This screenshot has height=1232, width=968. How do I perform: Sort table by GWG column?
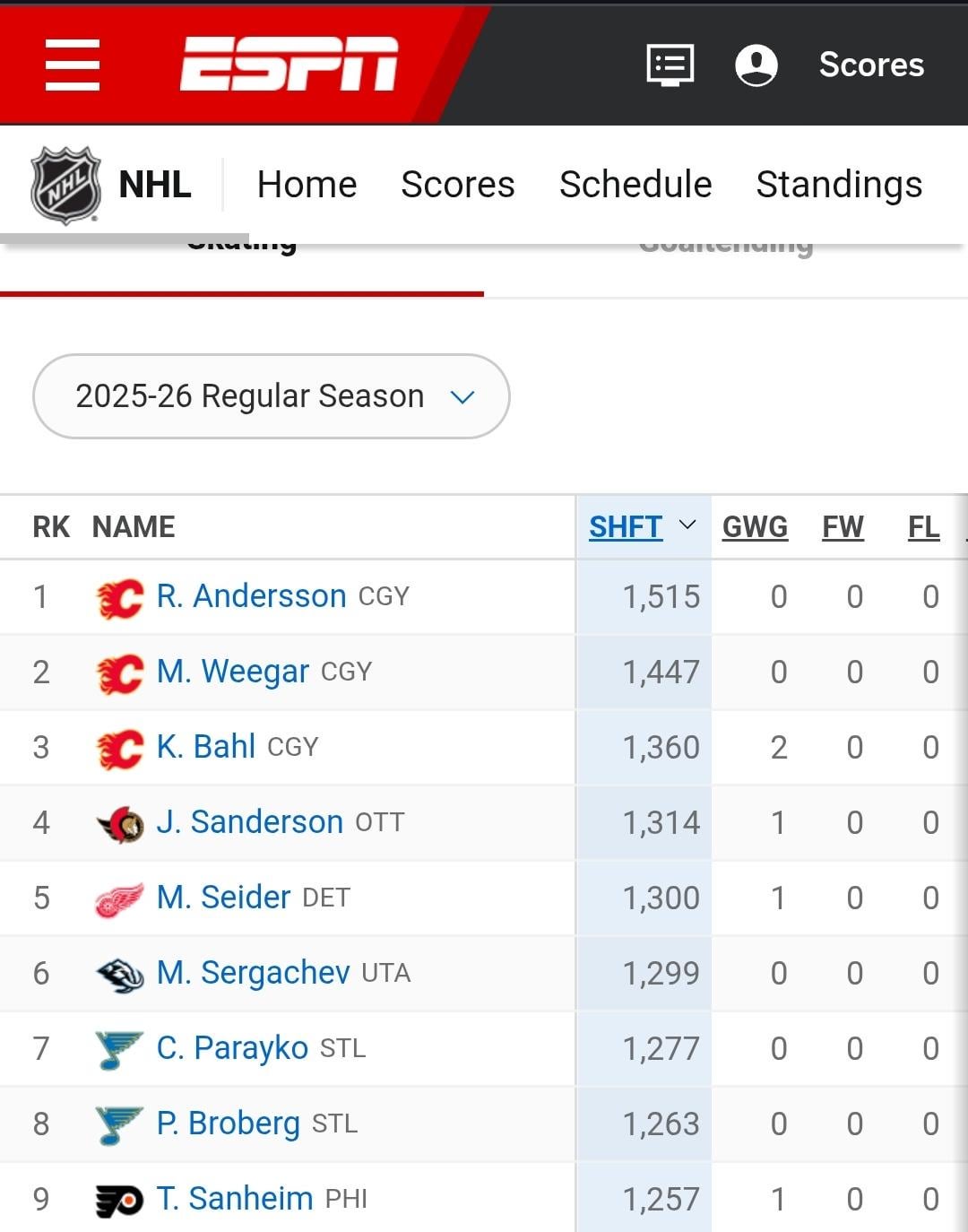coord(755,527)
